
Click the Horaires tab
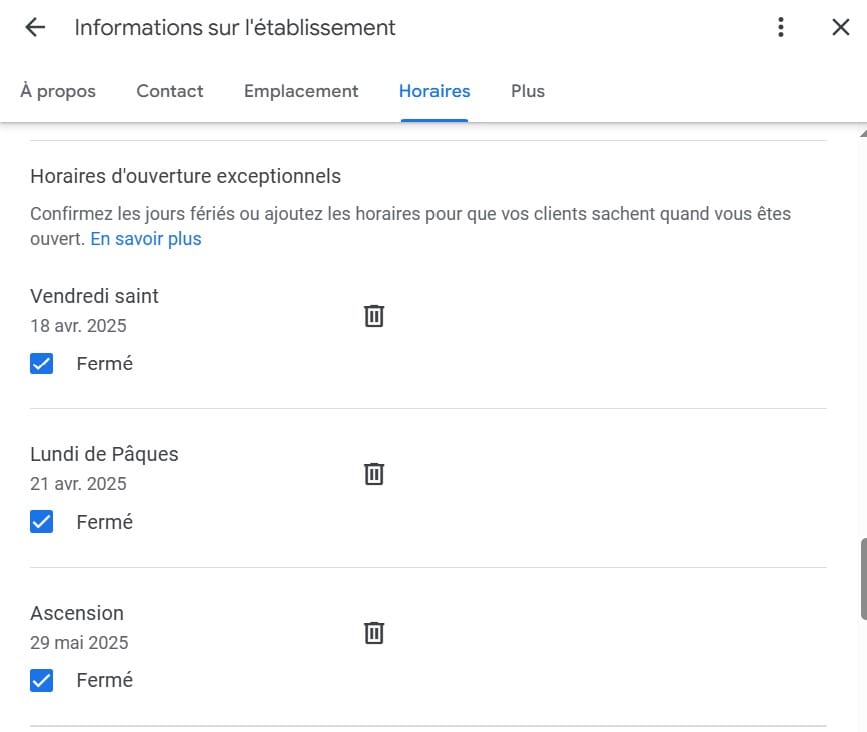click(x=435, y=91)
